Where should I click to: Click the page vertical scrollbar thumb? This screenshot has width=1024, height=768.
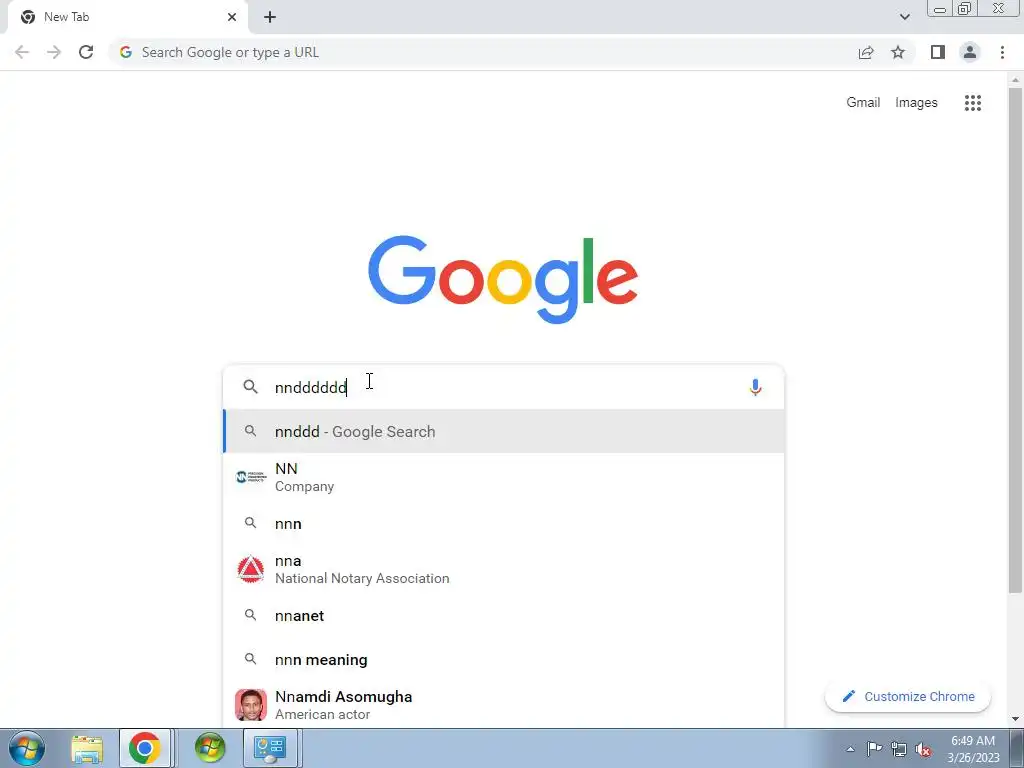(1015, 340)
